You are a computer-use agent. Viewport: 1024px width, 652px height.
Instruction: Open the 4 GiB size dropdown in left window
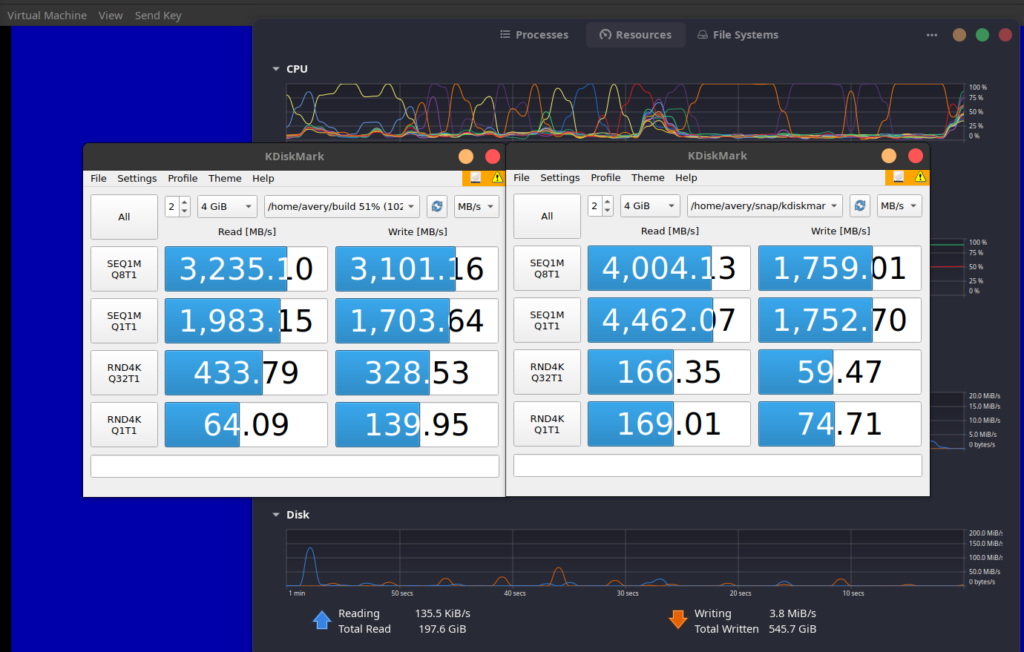click(x=227, y=206)
